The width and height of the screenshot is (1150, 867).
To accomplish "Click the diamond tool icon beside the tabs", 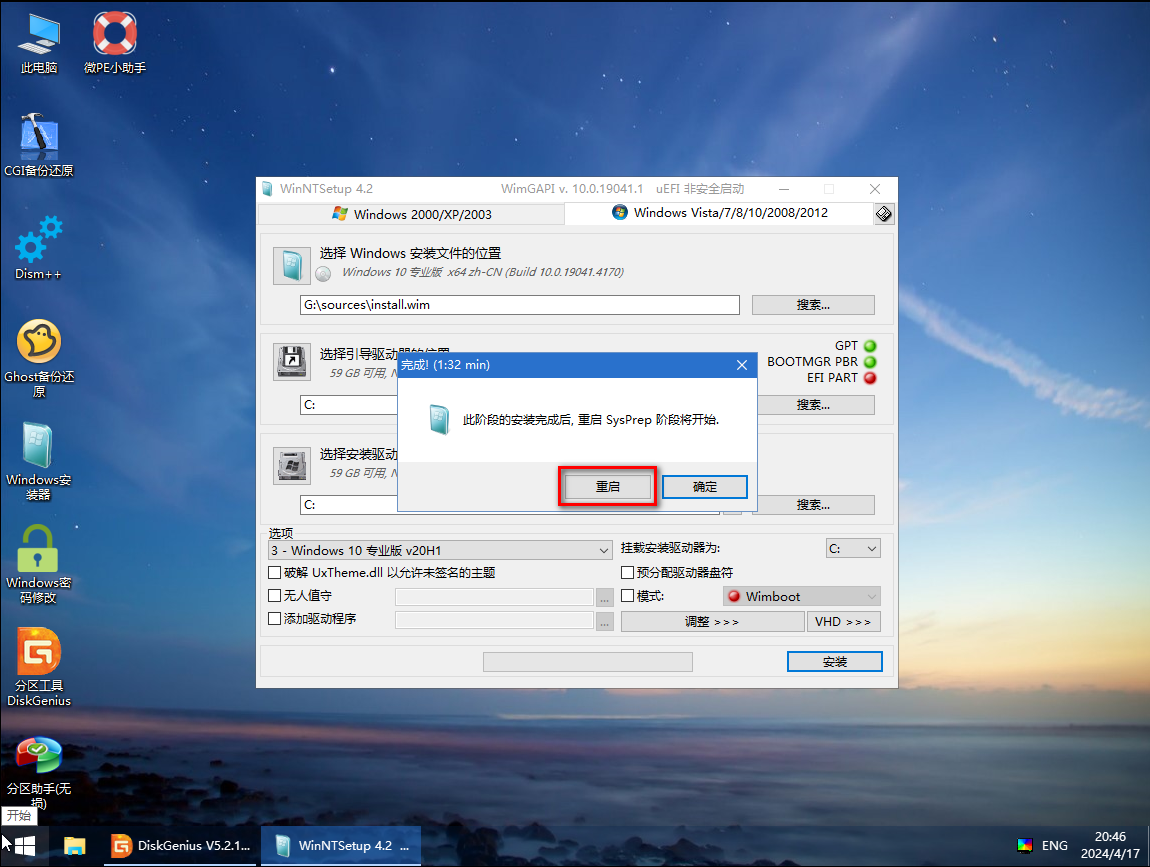I will (x=884, y=213).
